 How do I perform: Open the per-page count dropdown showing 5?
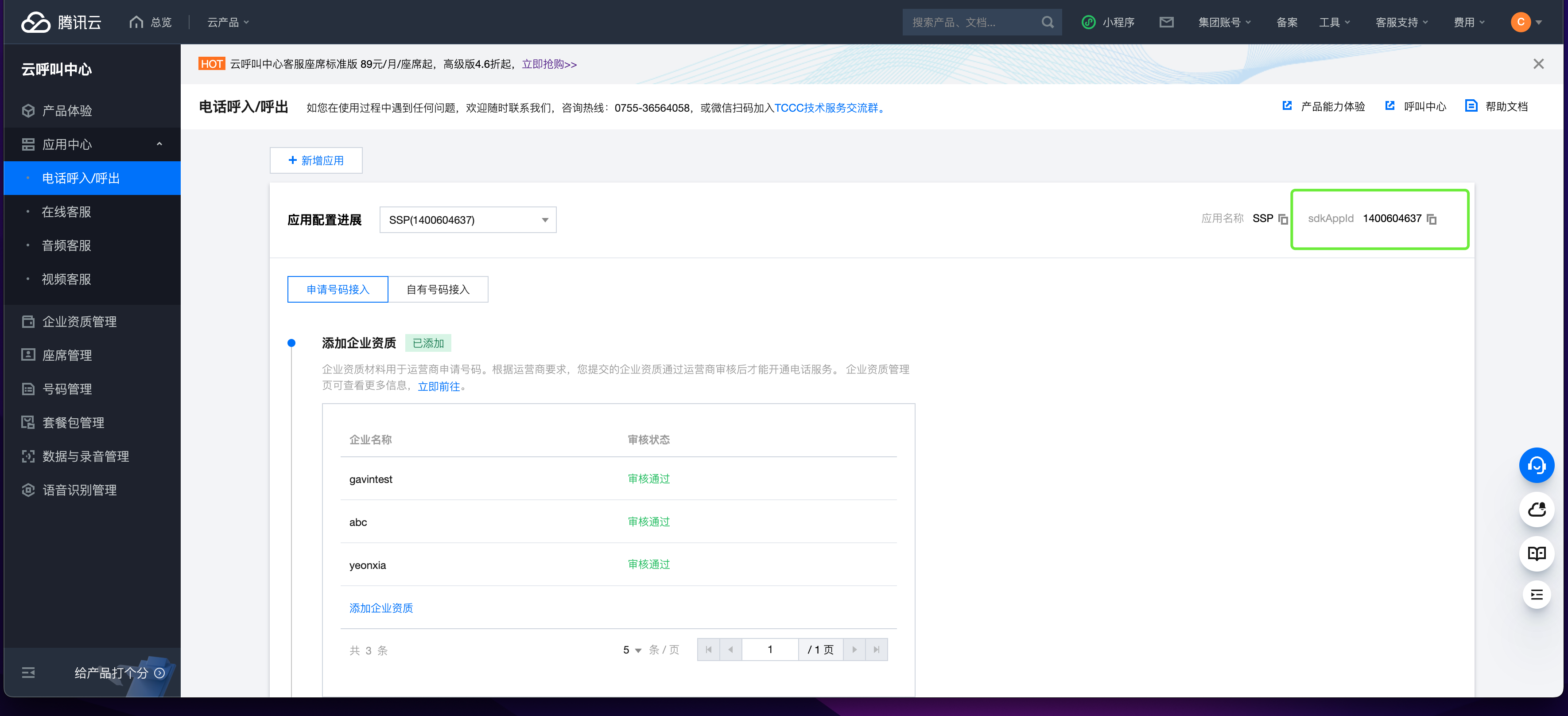tap(631, 650)
